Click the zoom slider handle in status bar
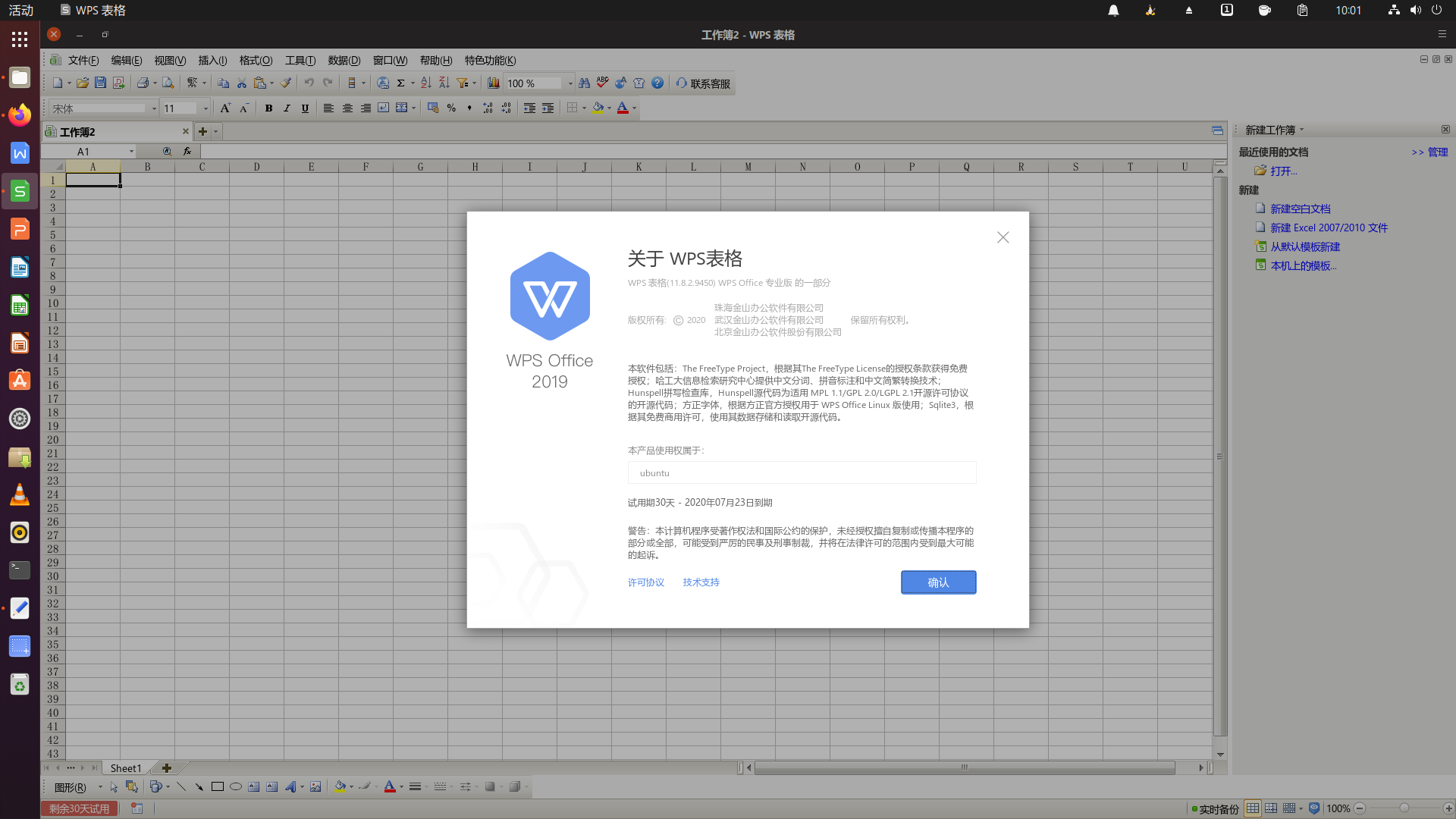 pyautogui.click(x=1404, y=808)
